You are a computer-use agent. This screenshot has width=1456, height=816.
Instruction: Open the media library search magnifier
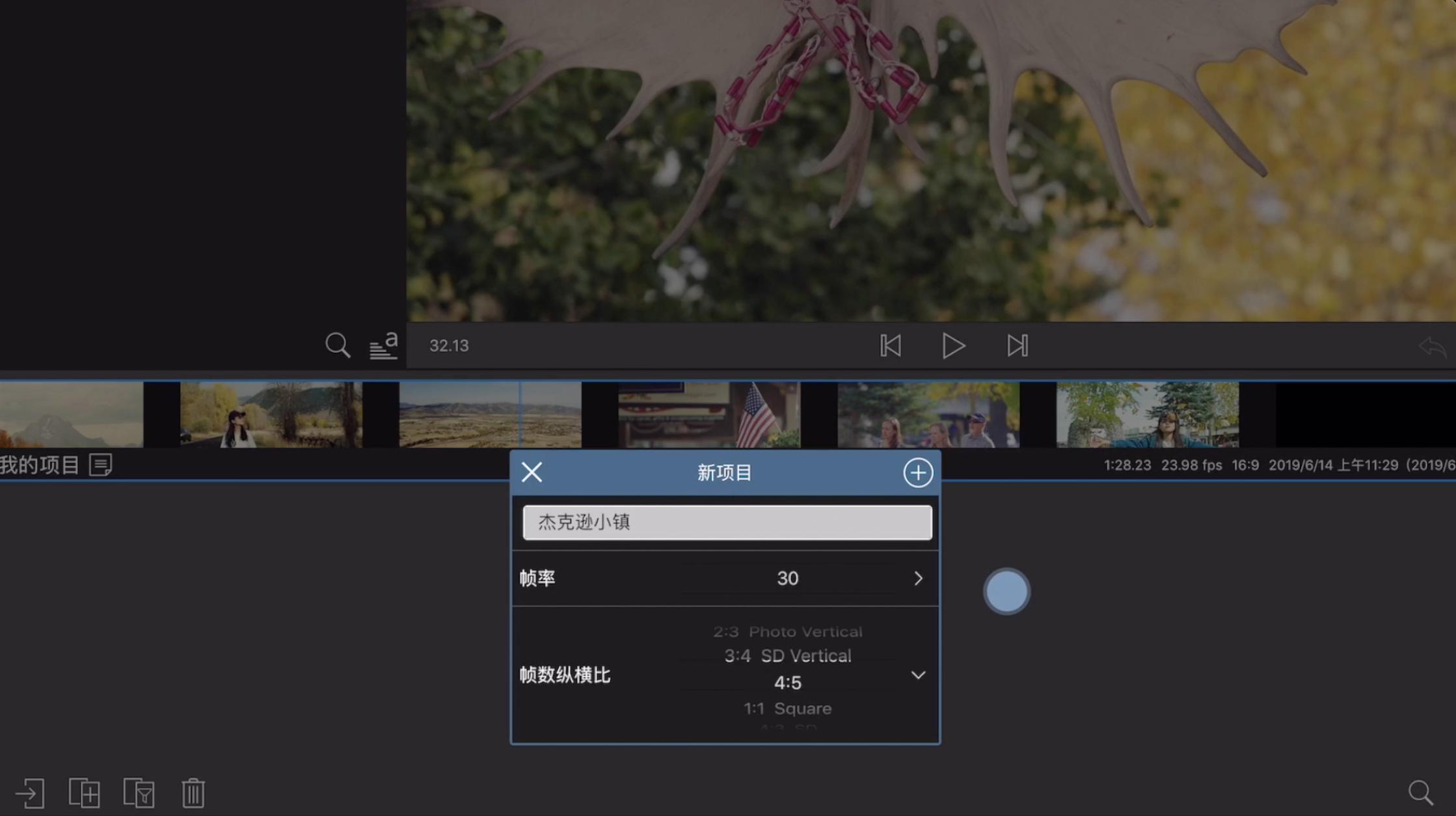click(337, 346)
